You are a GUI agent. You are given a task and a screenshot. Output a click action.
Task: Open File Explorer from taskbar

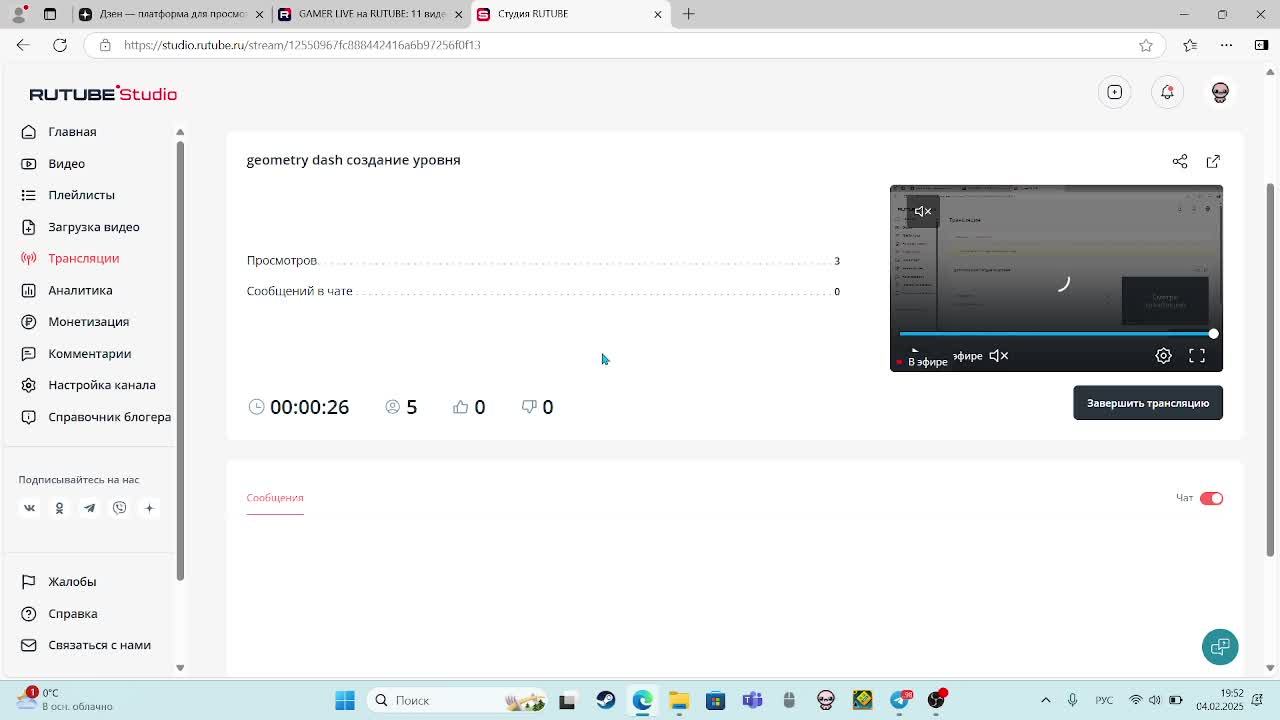tap(679, 700)
